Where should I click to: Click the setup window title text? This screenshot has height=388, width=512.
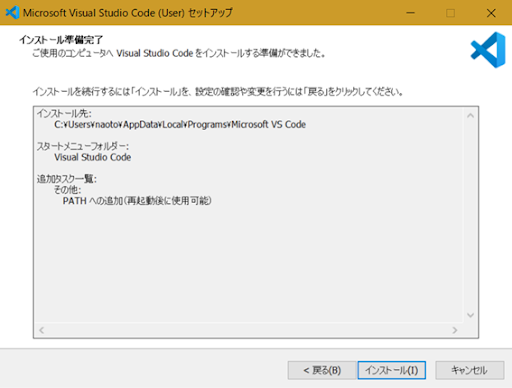[128, 13]
